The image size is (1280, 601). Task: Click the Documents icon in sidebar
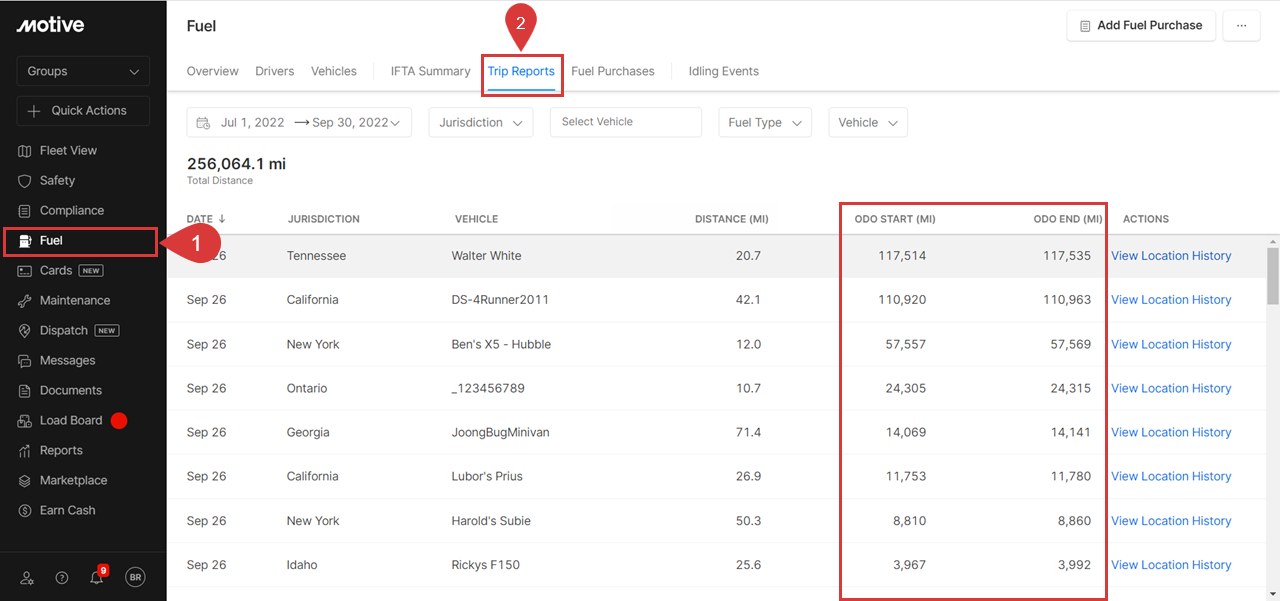(x=25, y=391)
